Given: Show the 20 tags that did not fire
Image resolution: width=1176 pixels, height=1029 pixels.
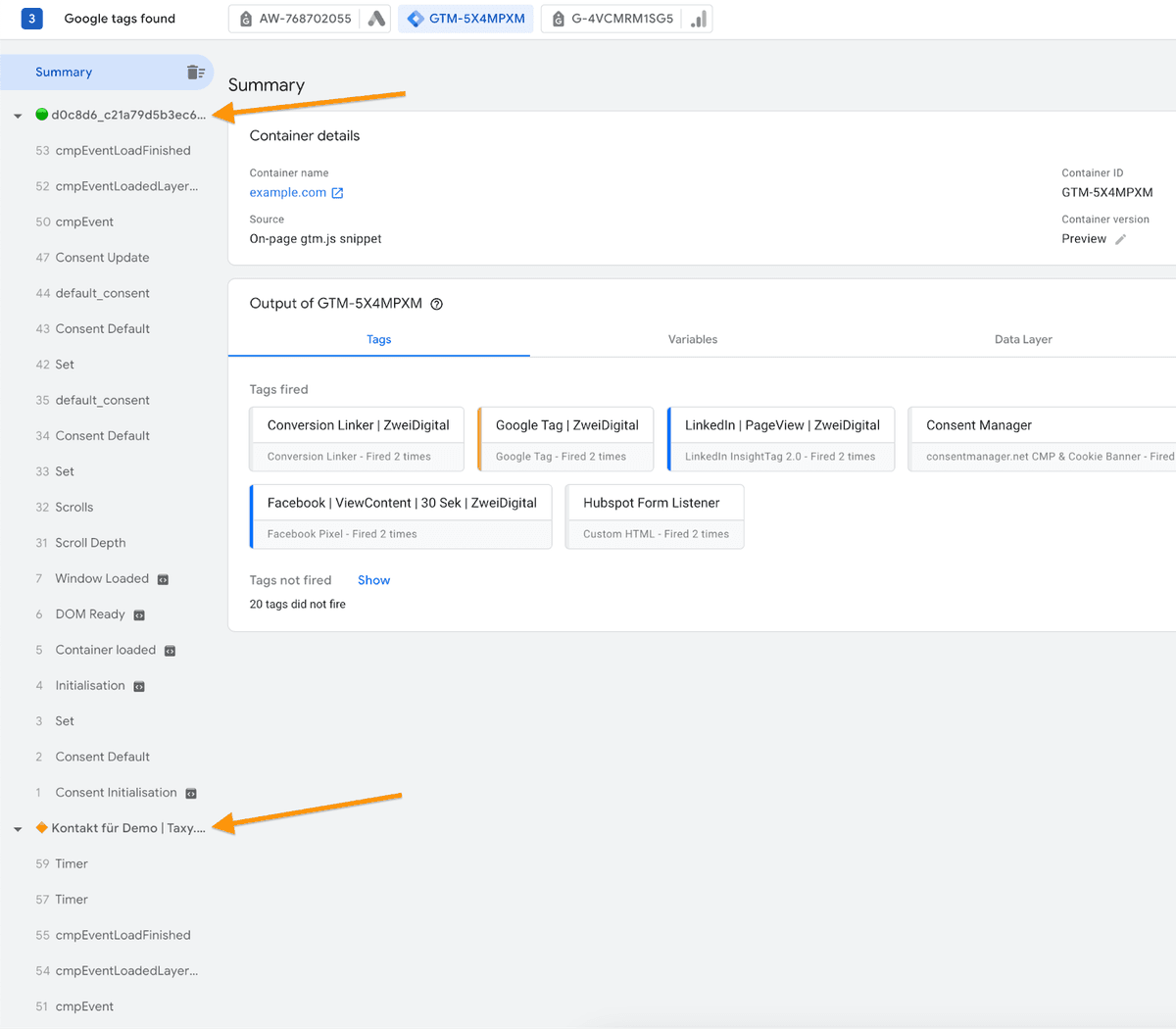Looking at the screenshot, I should 373,579.
